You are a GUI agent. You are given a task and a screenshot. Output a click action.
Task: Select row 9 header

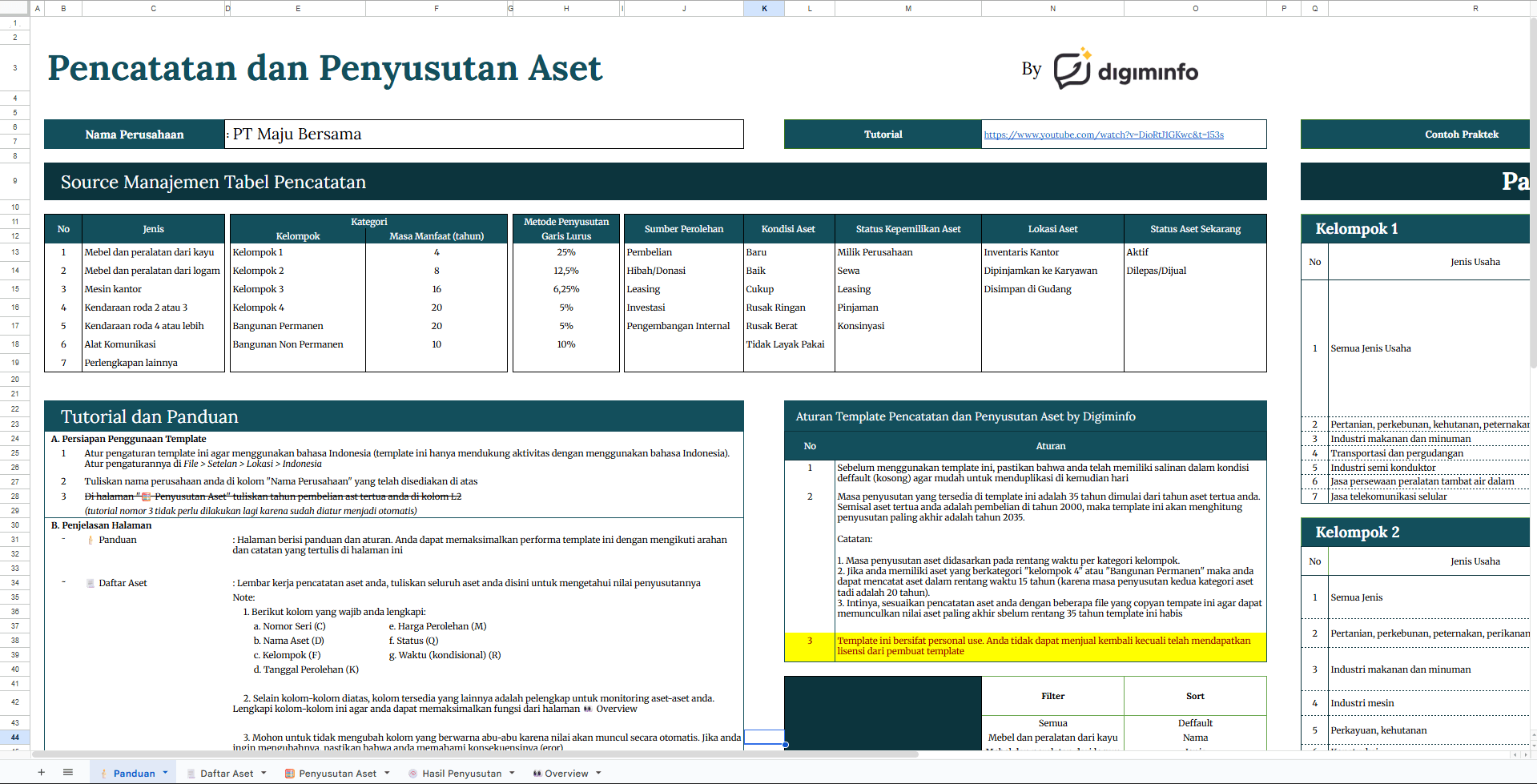14,181
